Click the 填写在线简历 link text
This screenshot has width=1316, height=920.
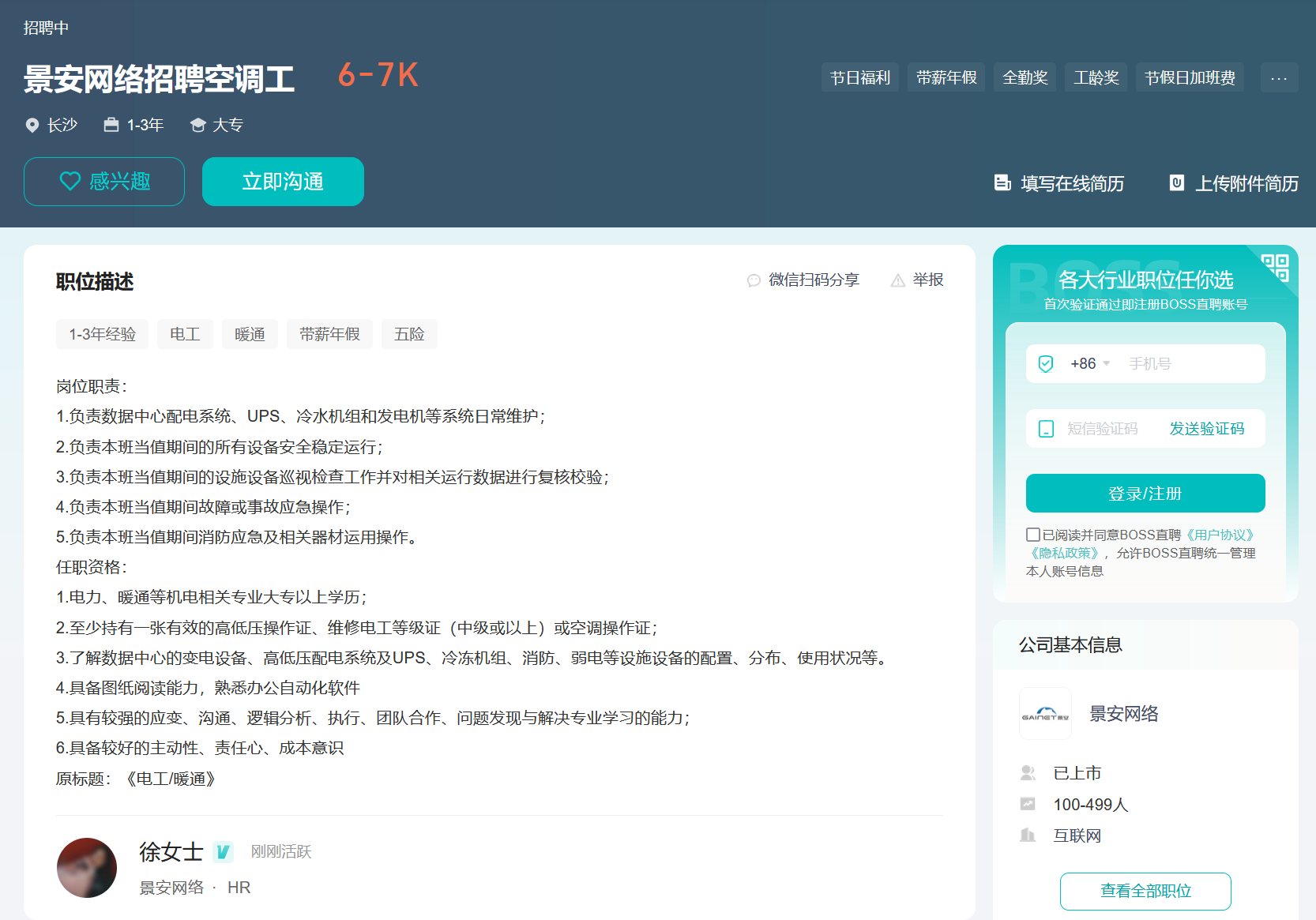point(1072,183)
